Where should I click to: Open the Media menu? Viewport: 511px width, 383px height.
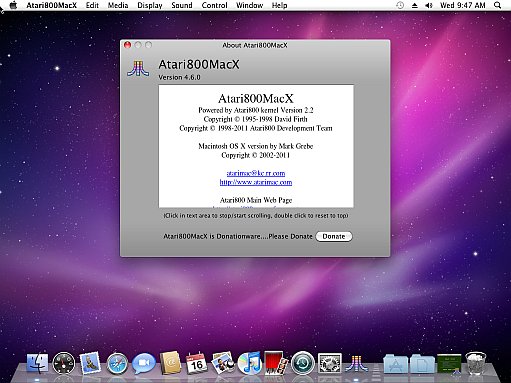118,5
